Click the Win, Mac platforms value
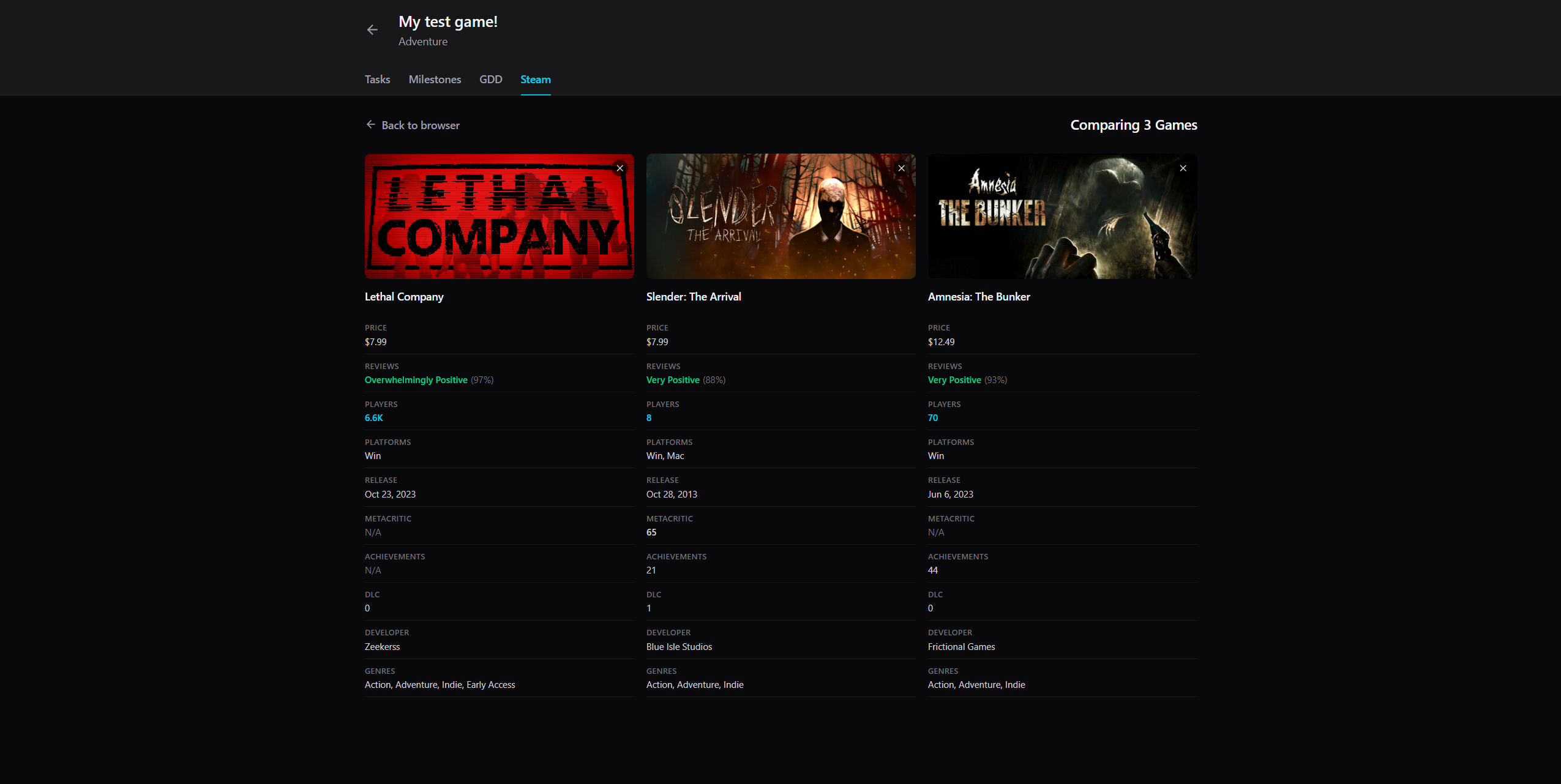Screen dimensions: 1561x784 coord(665,456)
